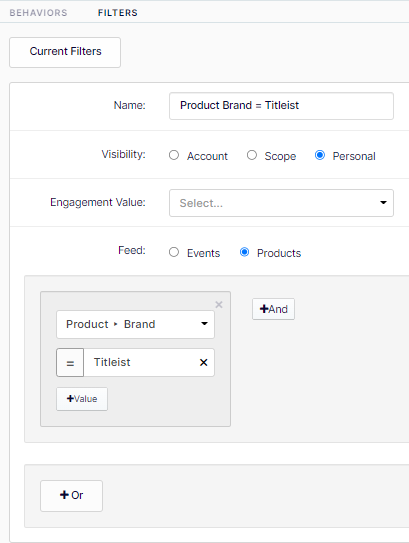This screenshot has width=409, height=543.
Task: Select Personal visibility radio button
Action: pos(320,155)
